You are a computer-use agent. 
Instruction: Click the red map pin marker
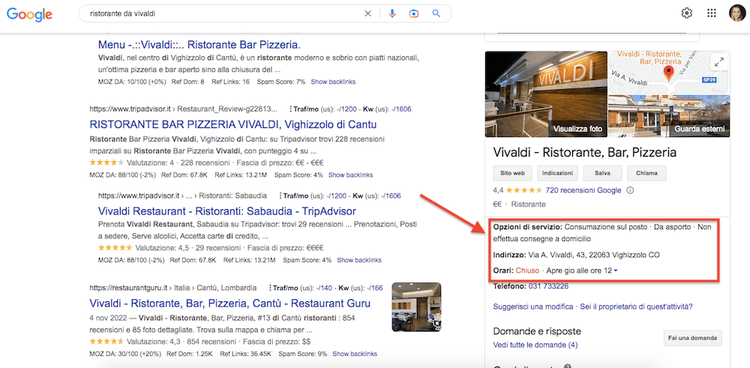tap(669, 73)
